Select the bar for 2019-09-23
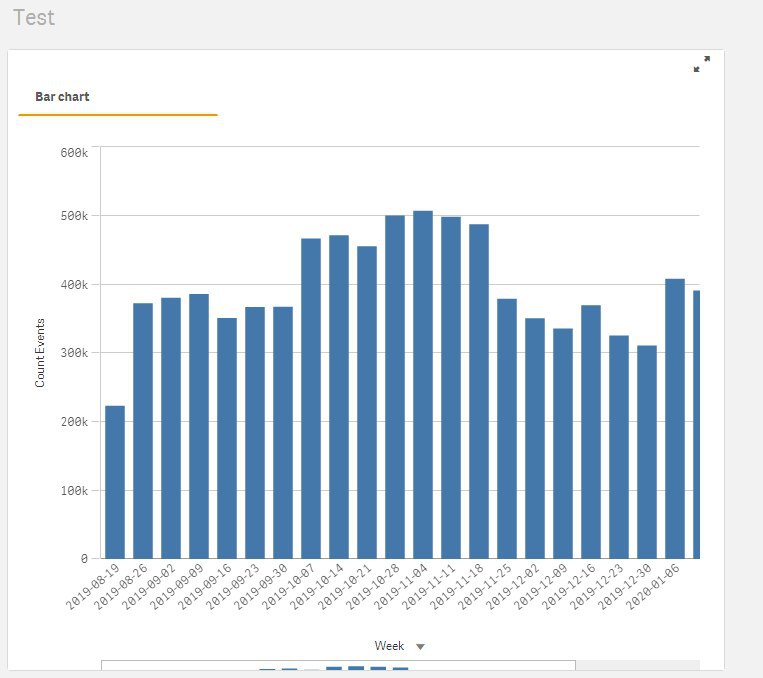The height and width of the screenshot is (678, 763). coord(255,433)
